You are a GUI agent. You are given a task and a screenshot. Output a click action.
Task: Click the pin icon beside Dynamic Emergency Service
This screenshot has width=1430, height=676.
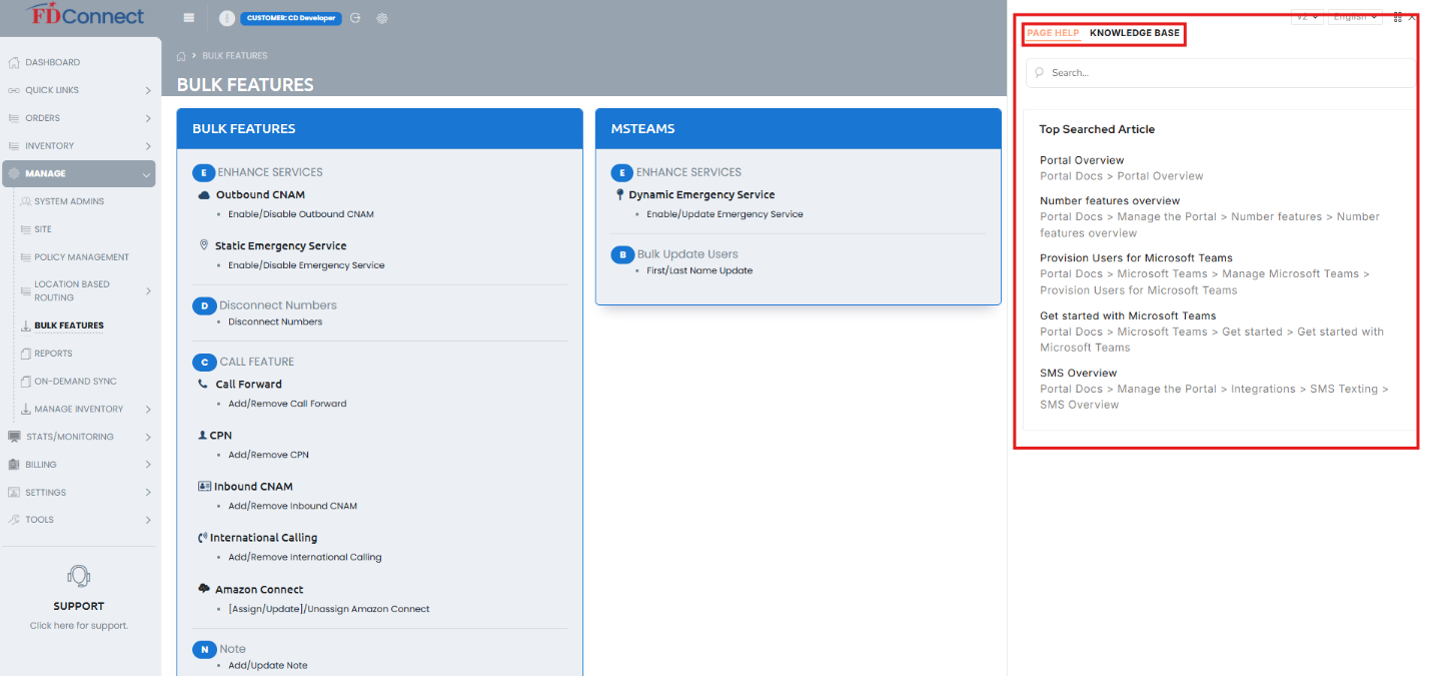(620, 195)
